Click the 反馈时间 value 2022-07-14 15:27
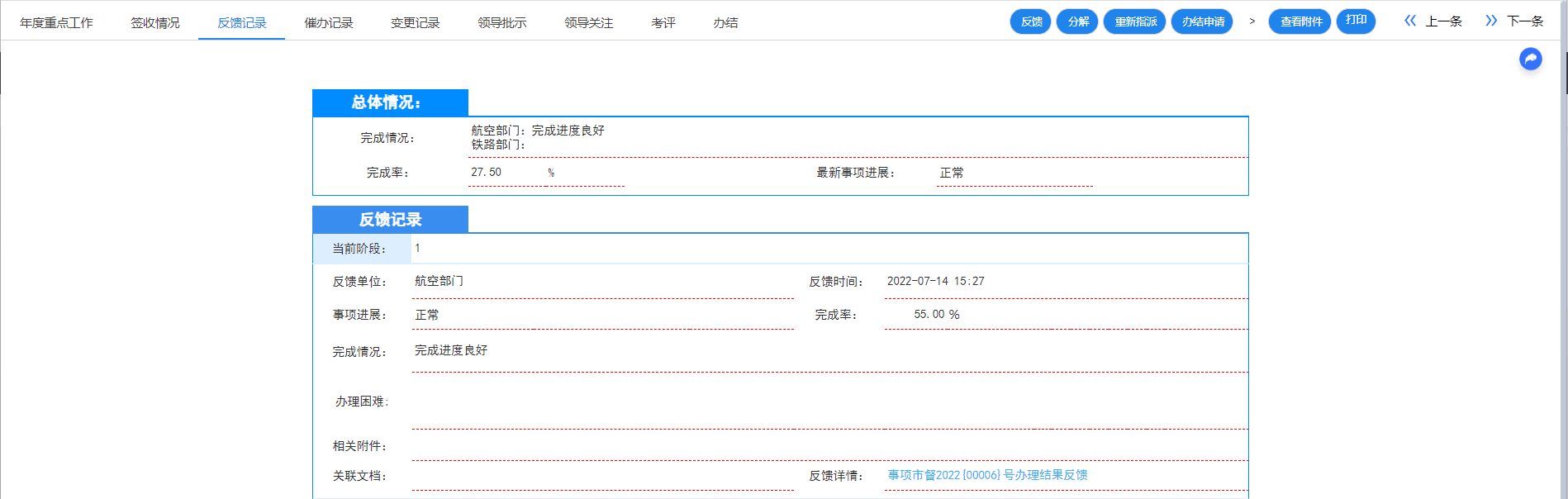This screenshot has width=1568, height=499. tap(935, 281)
